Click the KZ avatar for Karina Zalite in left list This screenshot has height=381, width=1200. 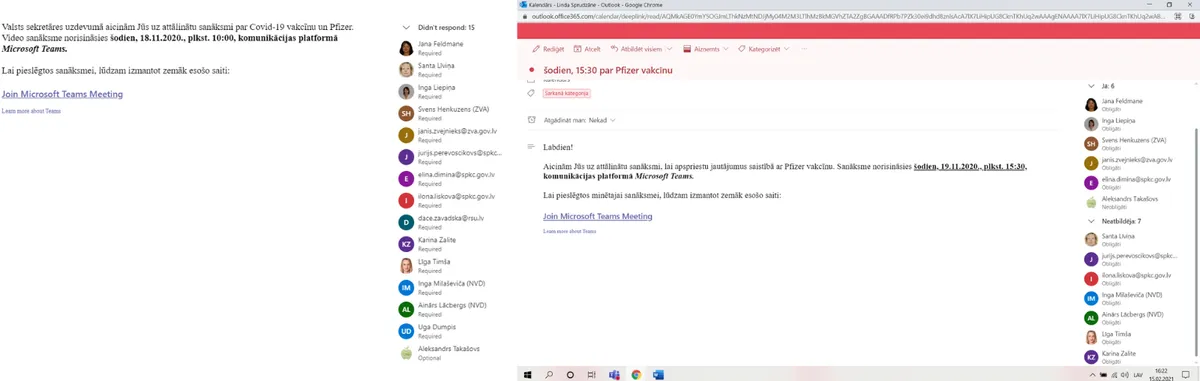[x=406, y=244]
